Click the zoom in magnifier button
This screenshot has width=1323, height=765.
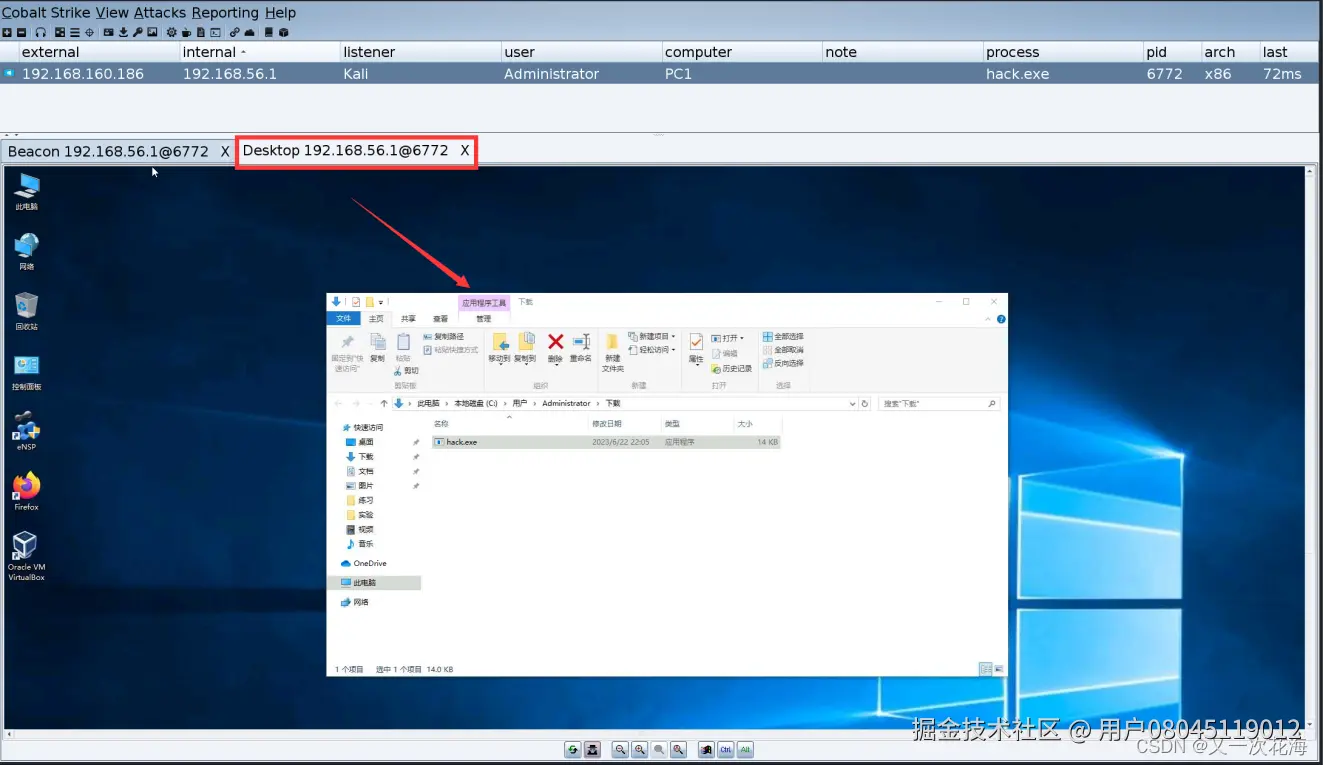[x=640, y=749]
